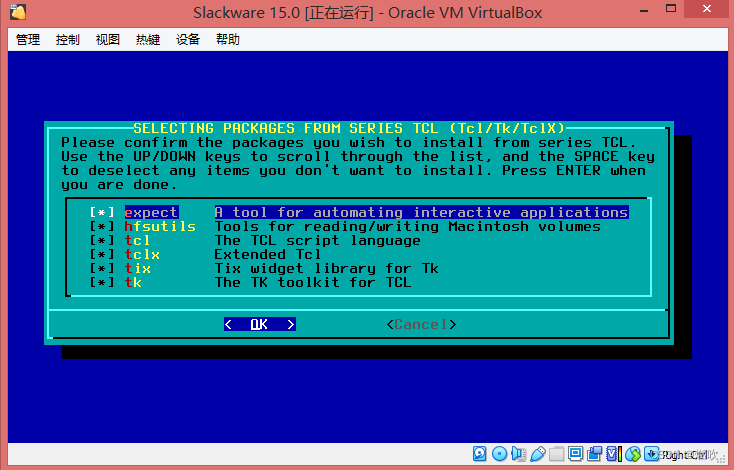The height and width of the screenshot is (470, 734).
Task: Deselect the tcl package checkbox
Action: pyautogui.click(x=102, y=241)
